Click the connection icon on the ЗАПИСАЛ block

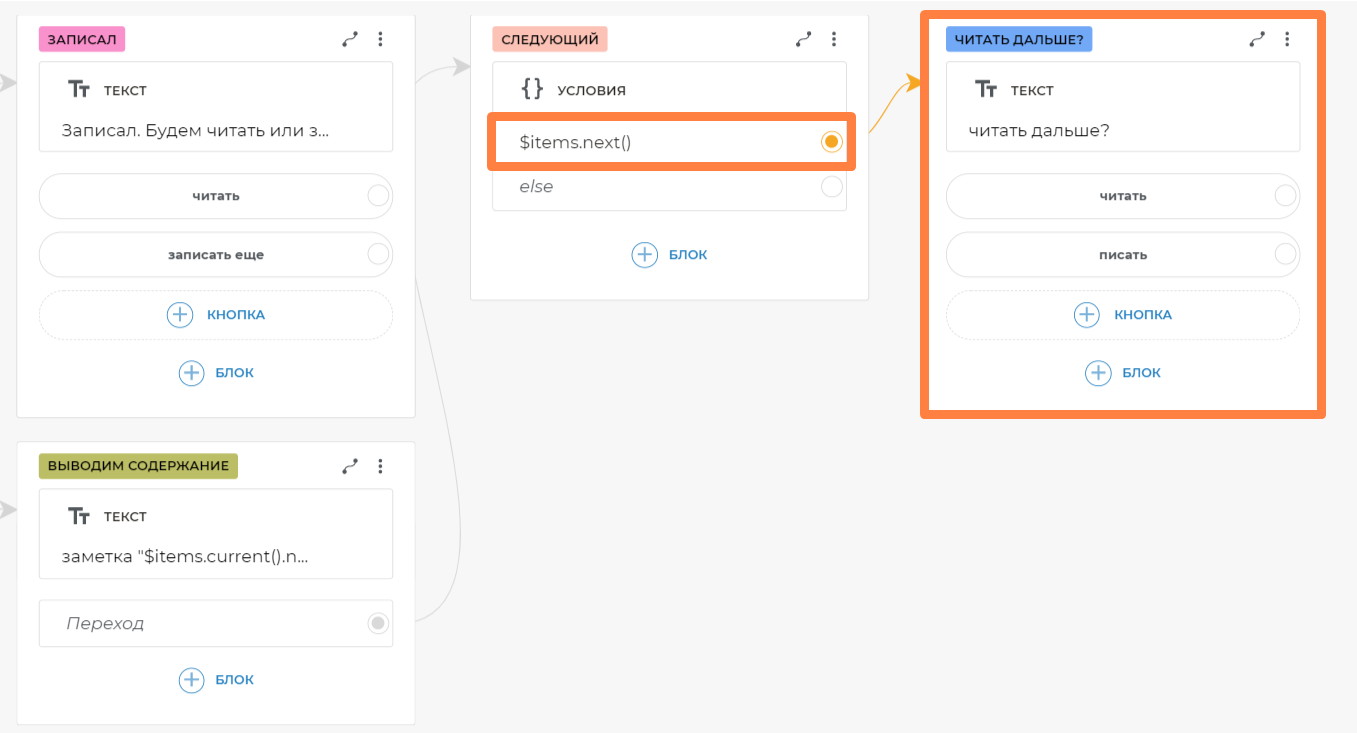[350, 40]
